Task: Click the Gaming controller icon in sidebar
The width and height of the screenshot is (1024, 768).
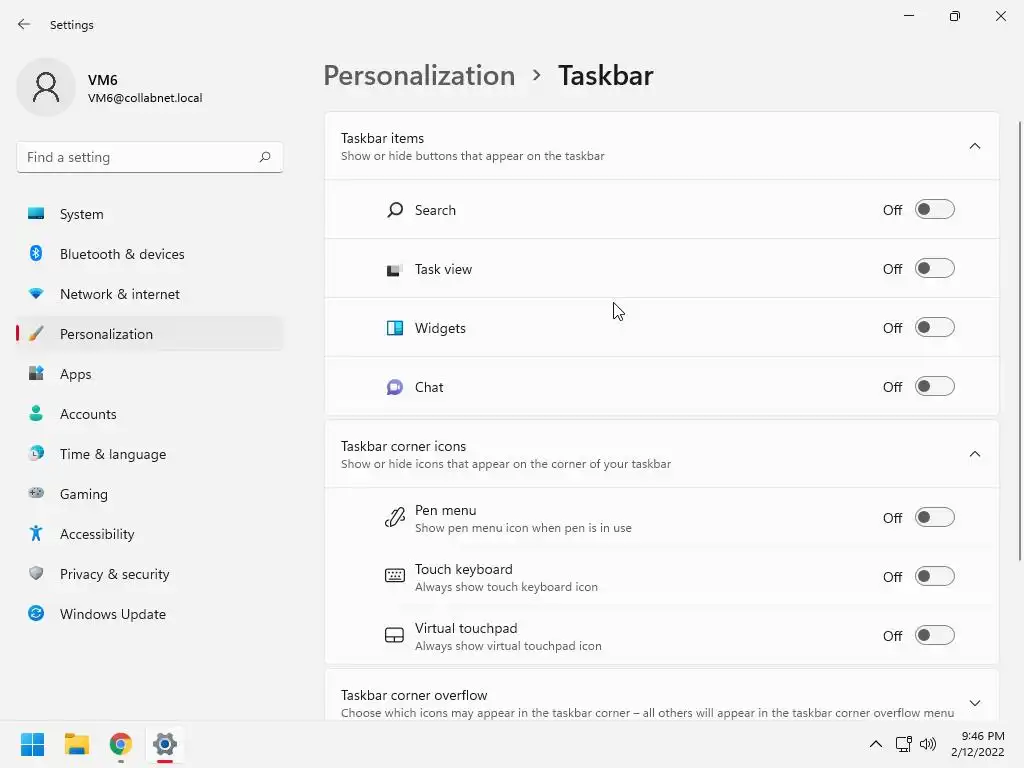Action: click(36, 493)
